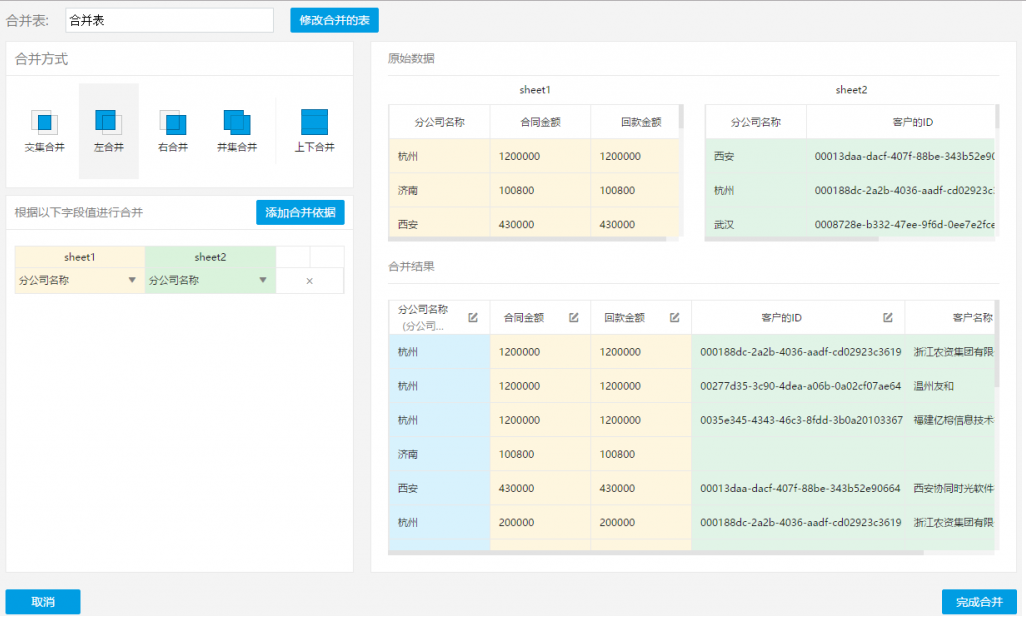Click 客户的ID header in sheet2 table
Screen dimensions: 1026x618
[912, 122]
